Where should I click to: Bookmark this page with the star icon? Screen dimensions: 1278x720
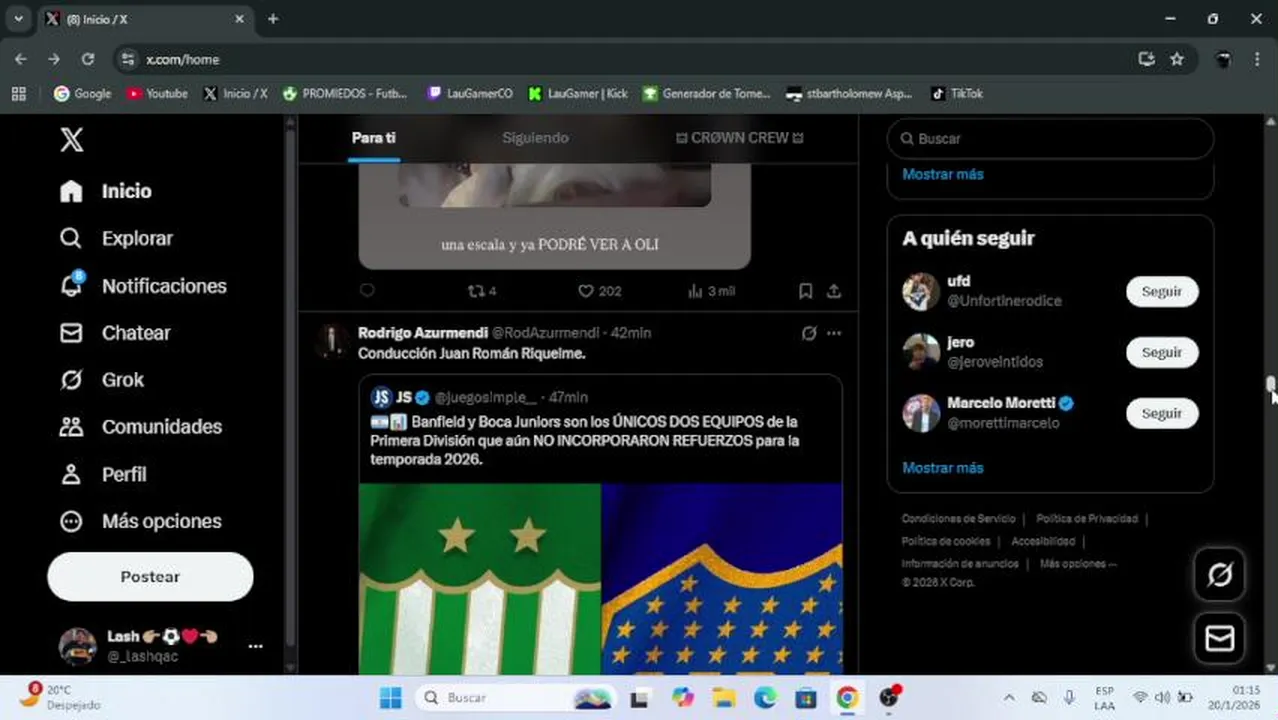1177,59
